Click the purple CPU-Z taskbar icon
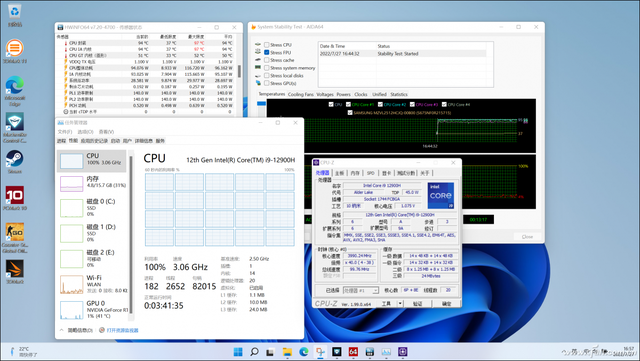 click(403, 352)
